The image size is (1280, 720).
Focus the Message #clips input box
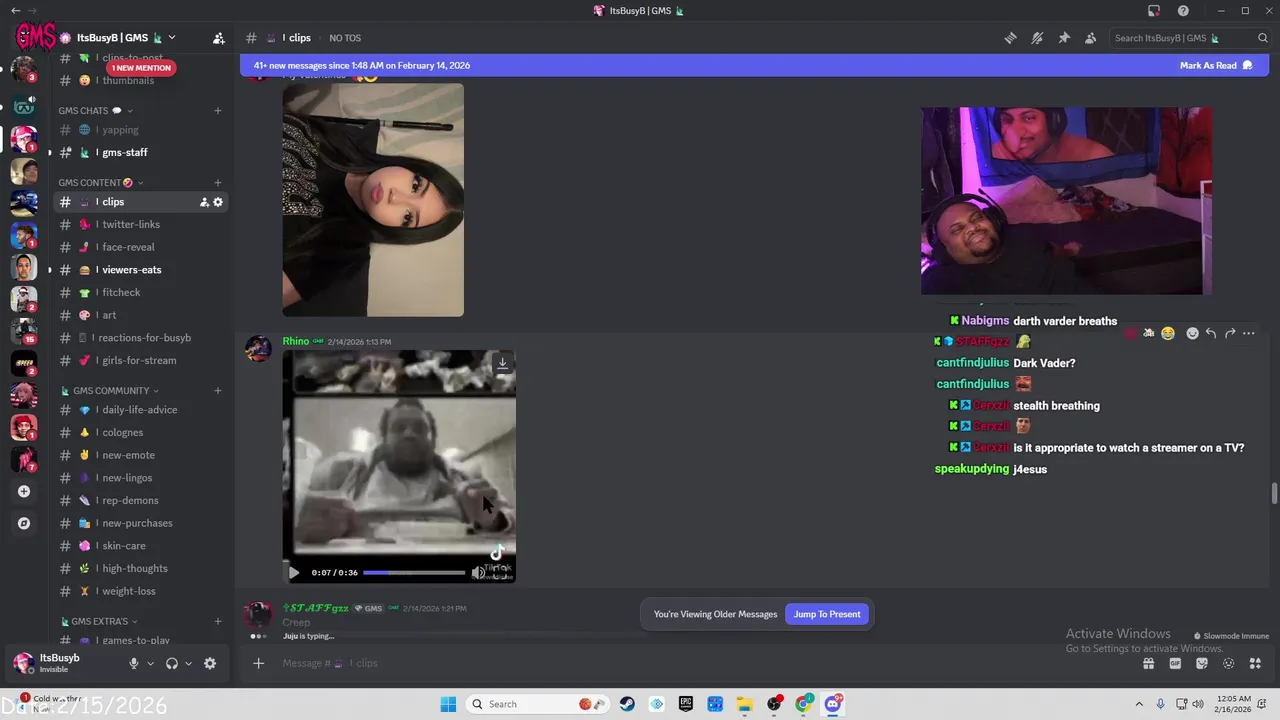700,663
